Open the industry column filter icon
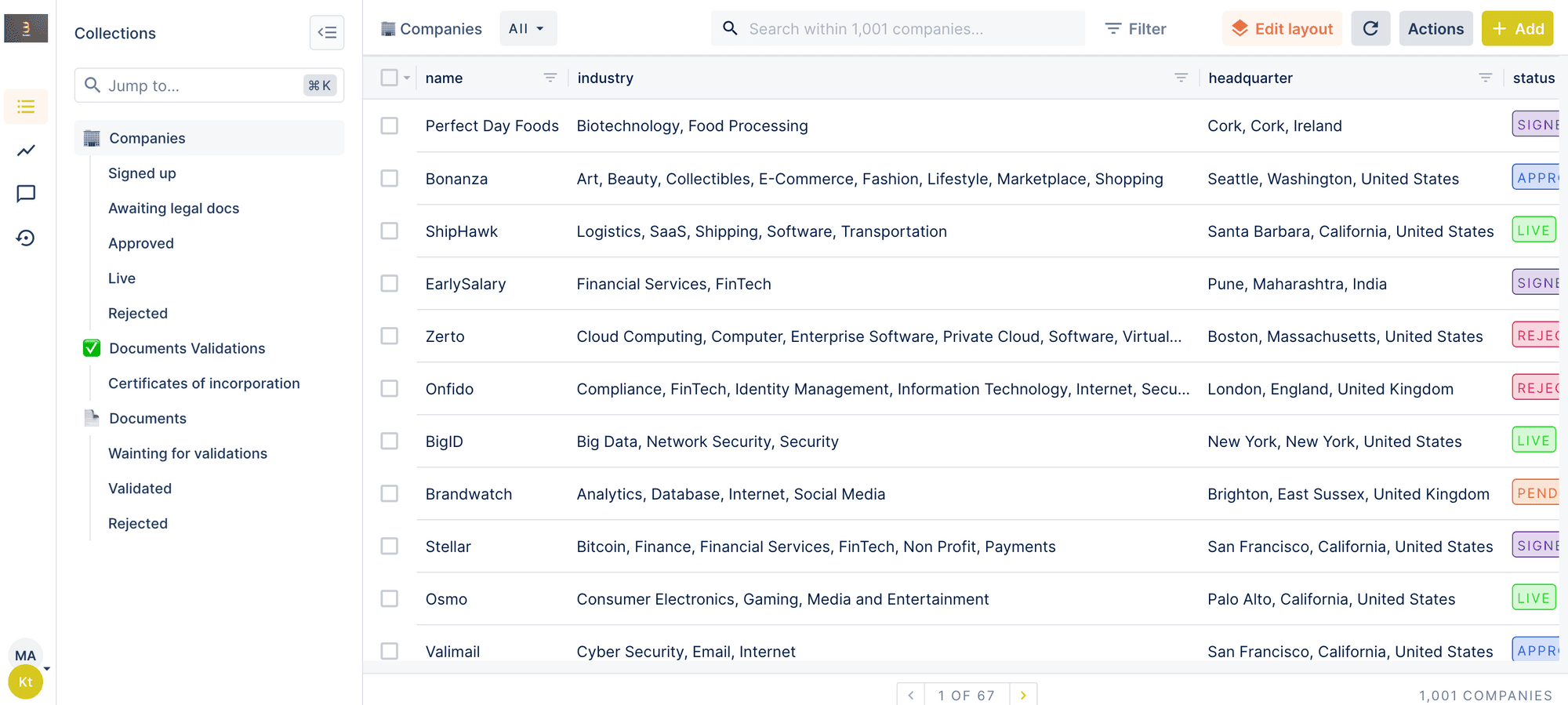 [x=1181, y=78]
